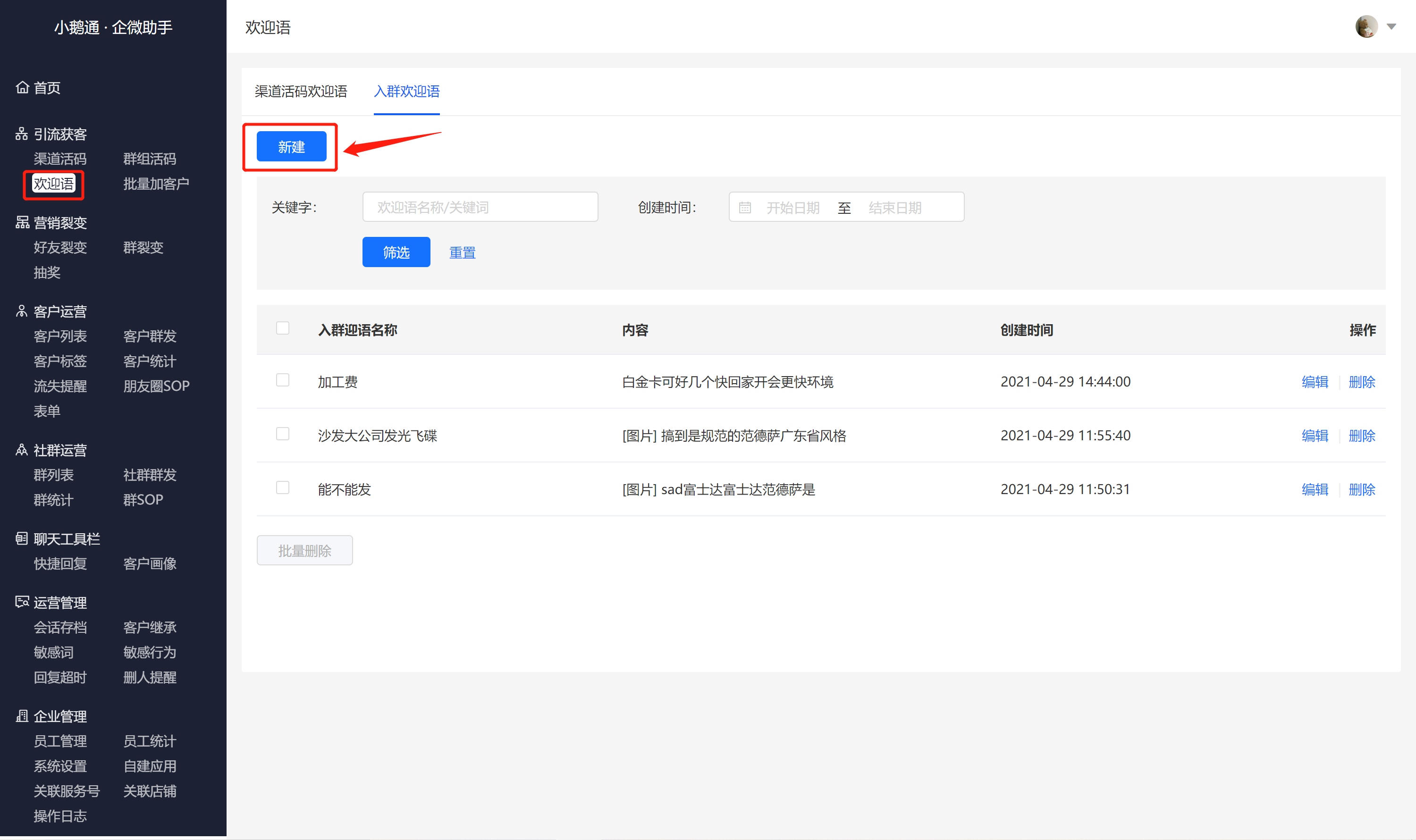Image resolution: width=1416 pixels, height=840 pixels.
Task: Open 群组活码 in the sidebar
Action: [150, 159]
